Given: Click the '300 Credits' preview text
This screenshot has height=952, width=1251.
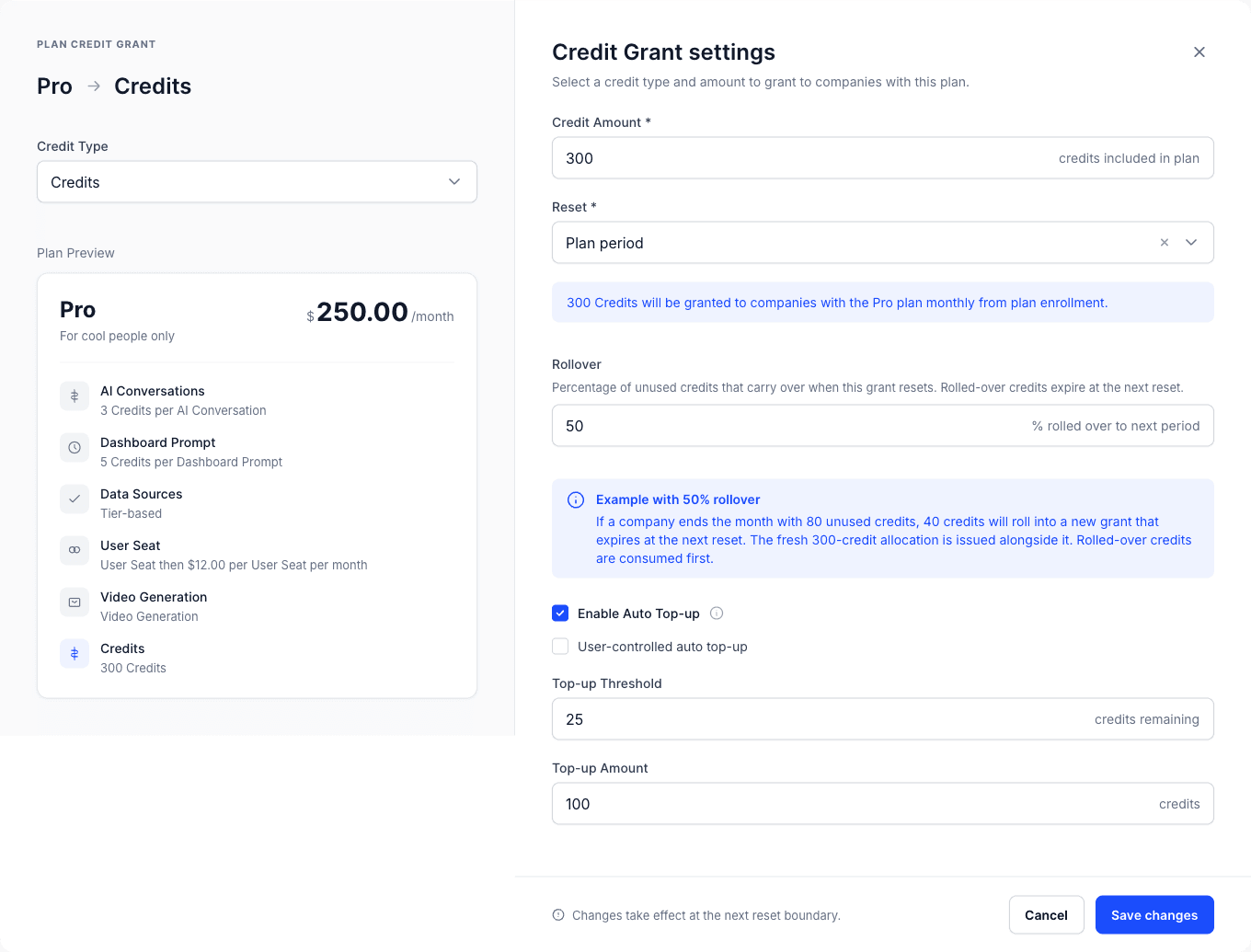Looking at the screenshot, I should pos(133,669).
